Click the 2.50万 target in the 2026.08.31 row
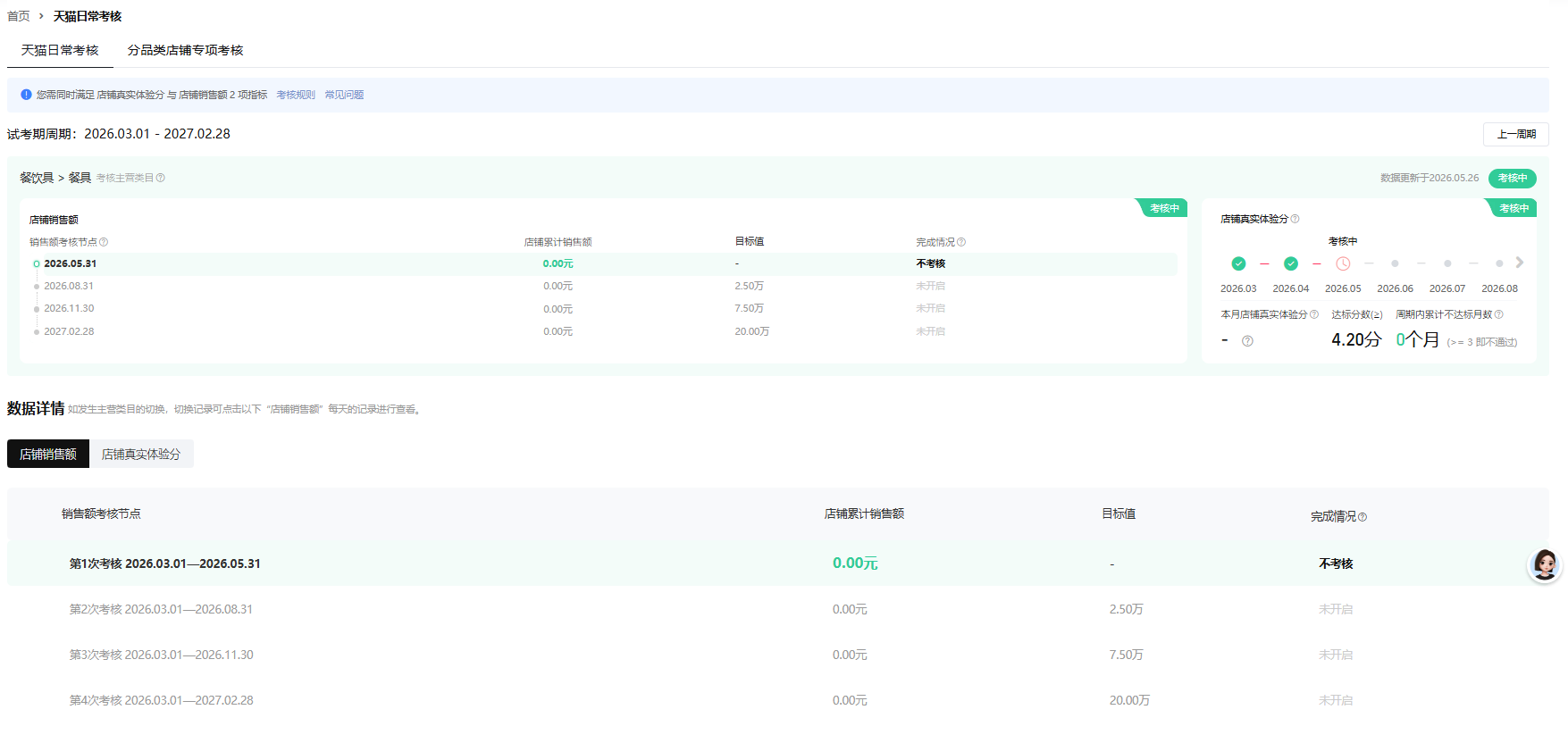The width and height of the screenshot is (1568, 743). click(x=750, y=286)
